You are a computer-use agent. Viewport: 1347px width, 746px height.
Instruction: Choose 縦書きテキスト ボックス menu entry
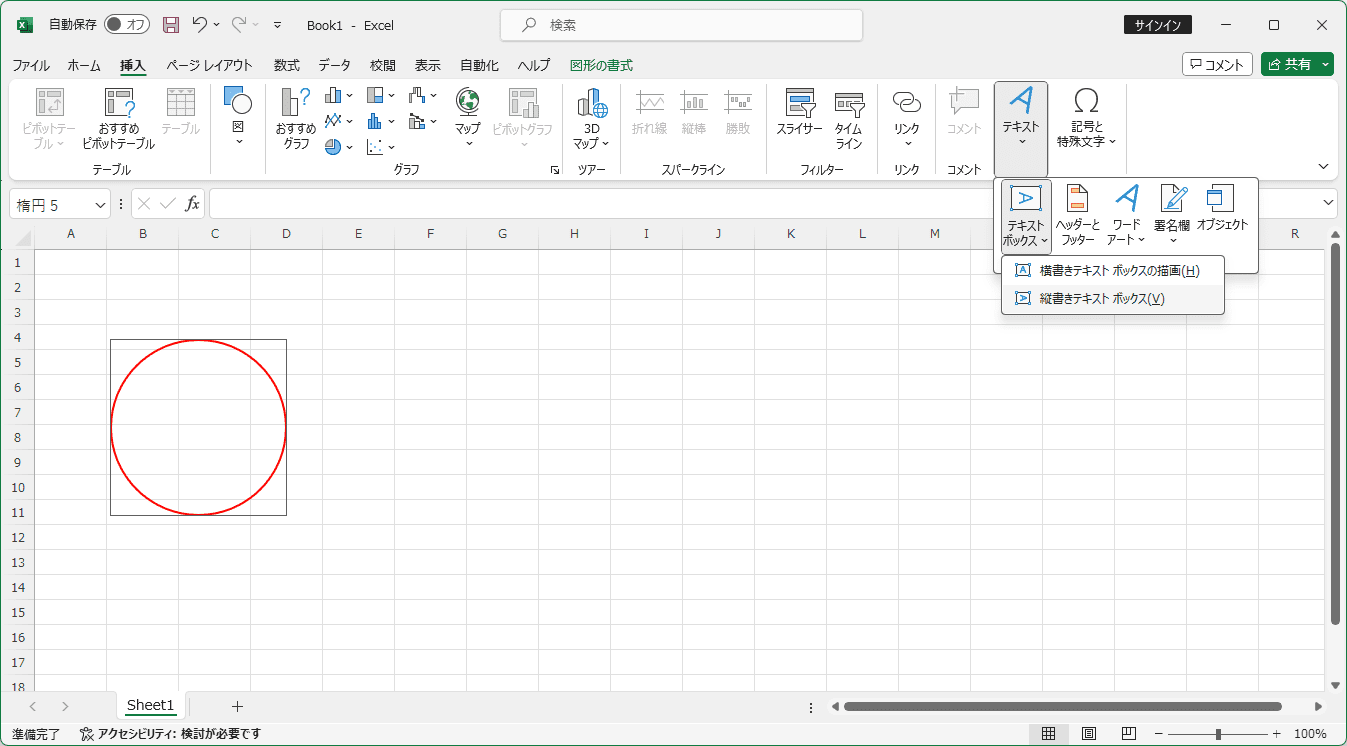1113,299
